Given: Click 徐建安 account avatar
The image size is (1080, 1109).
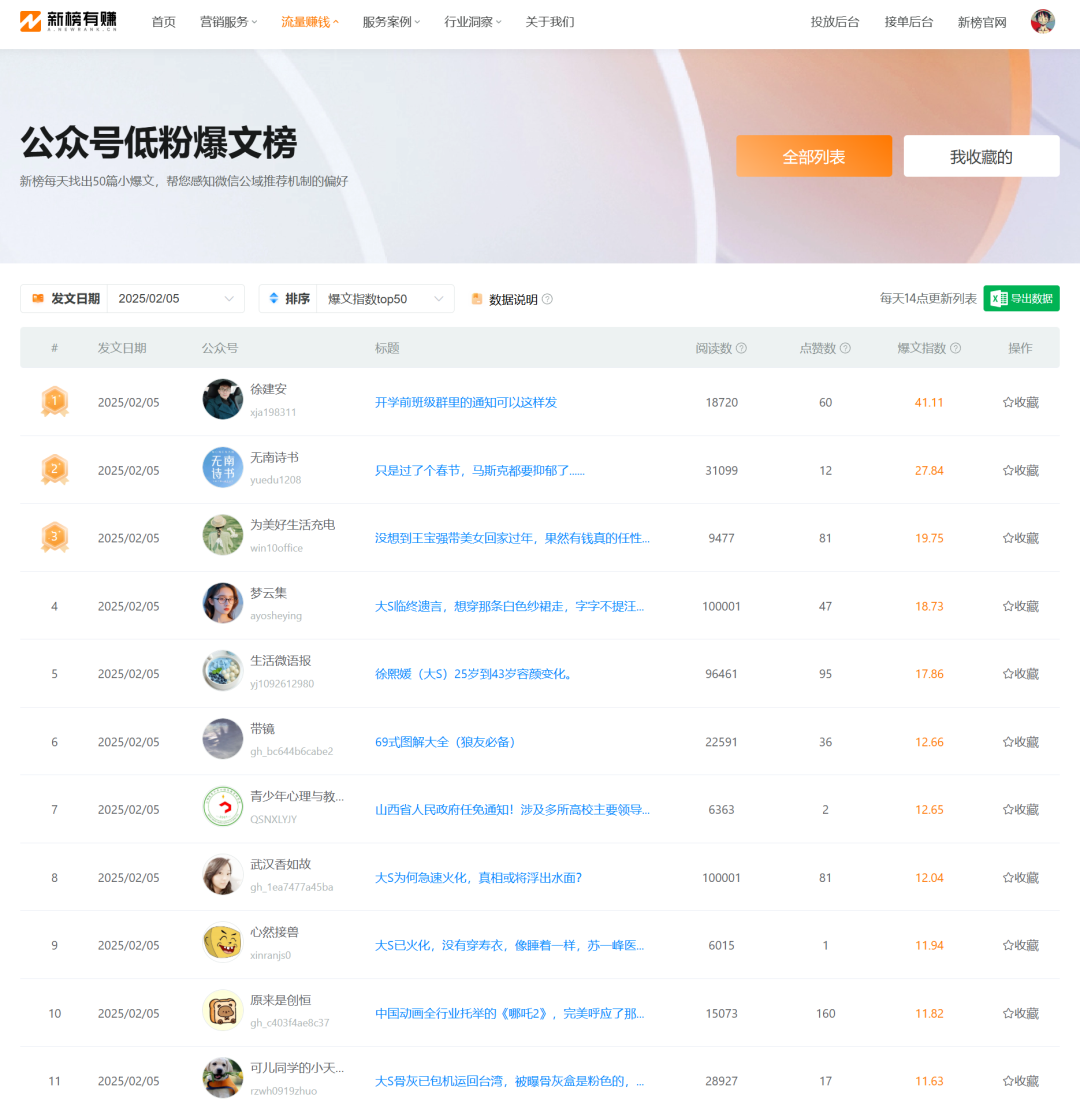Looking at the screenshot, I should [222, 399].
